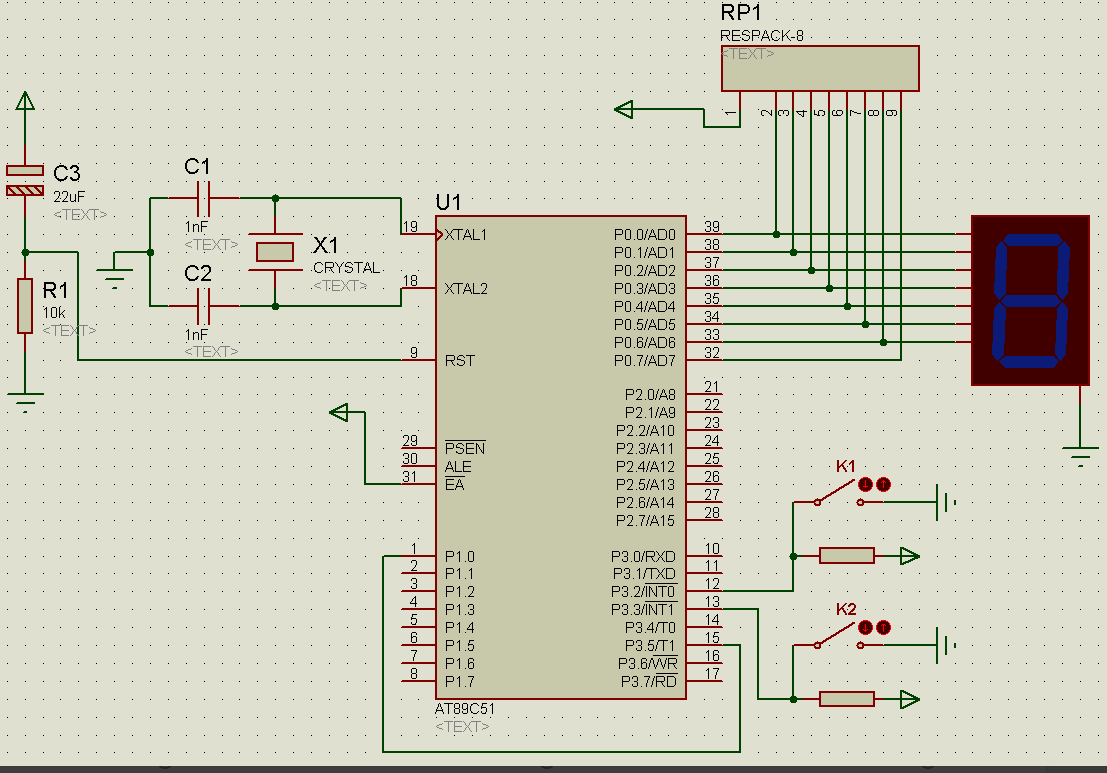This screenshot has height=773, width=1107.
Task: Select the K2 switch lever symbol
Action: click(x=839, y=637)
